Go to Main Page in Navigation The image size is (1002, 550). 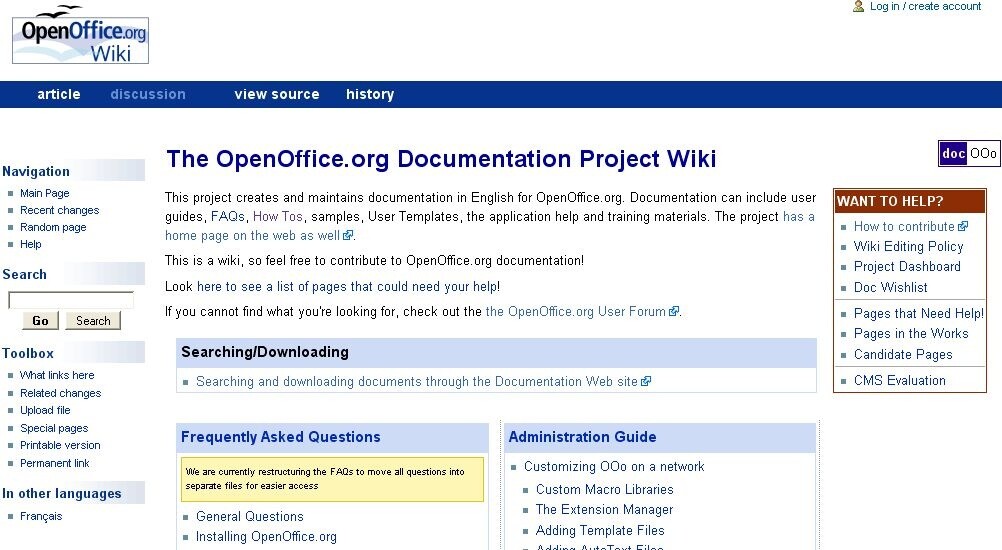(44, 193)
